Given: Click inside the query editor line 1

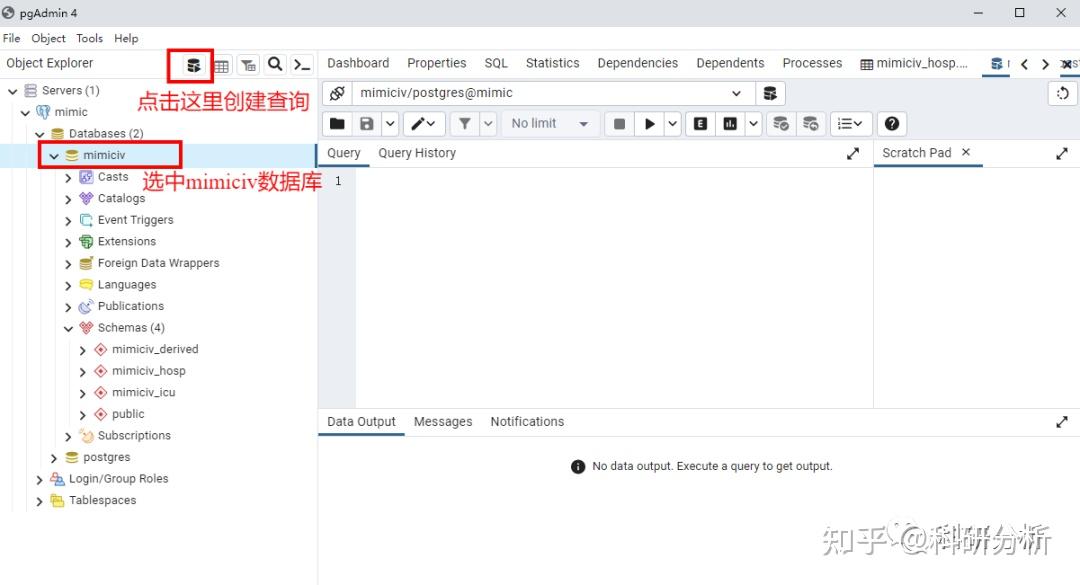Looking at the screenshot, I should point(613,181).
